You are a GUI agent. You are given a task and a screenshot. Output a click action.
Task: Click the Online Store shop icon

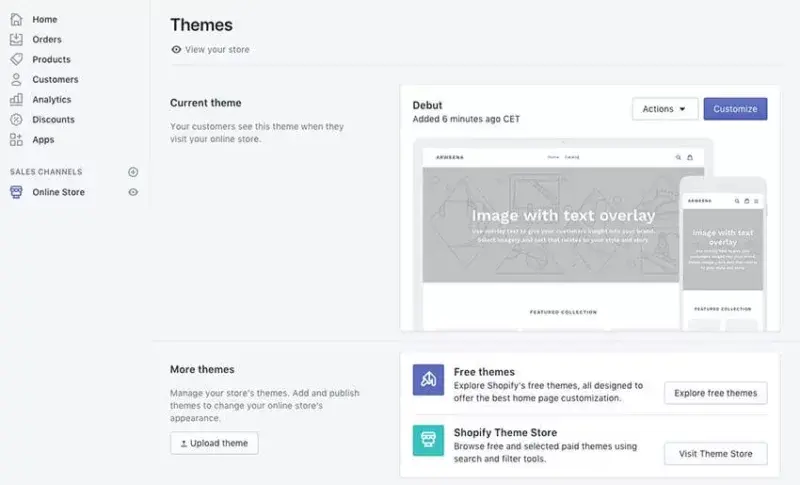point(16,192)
